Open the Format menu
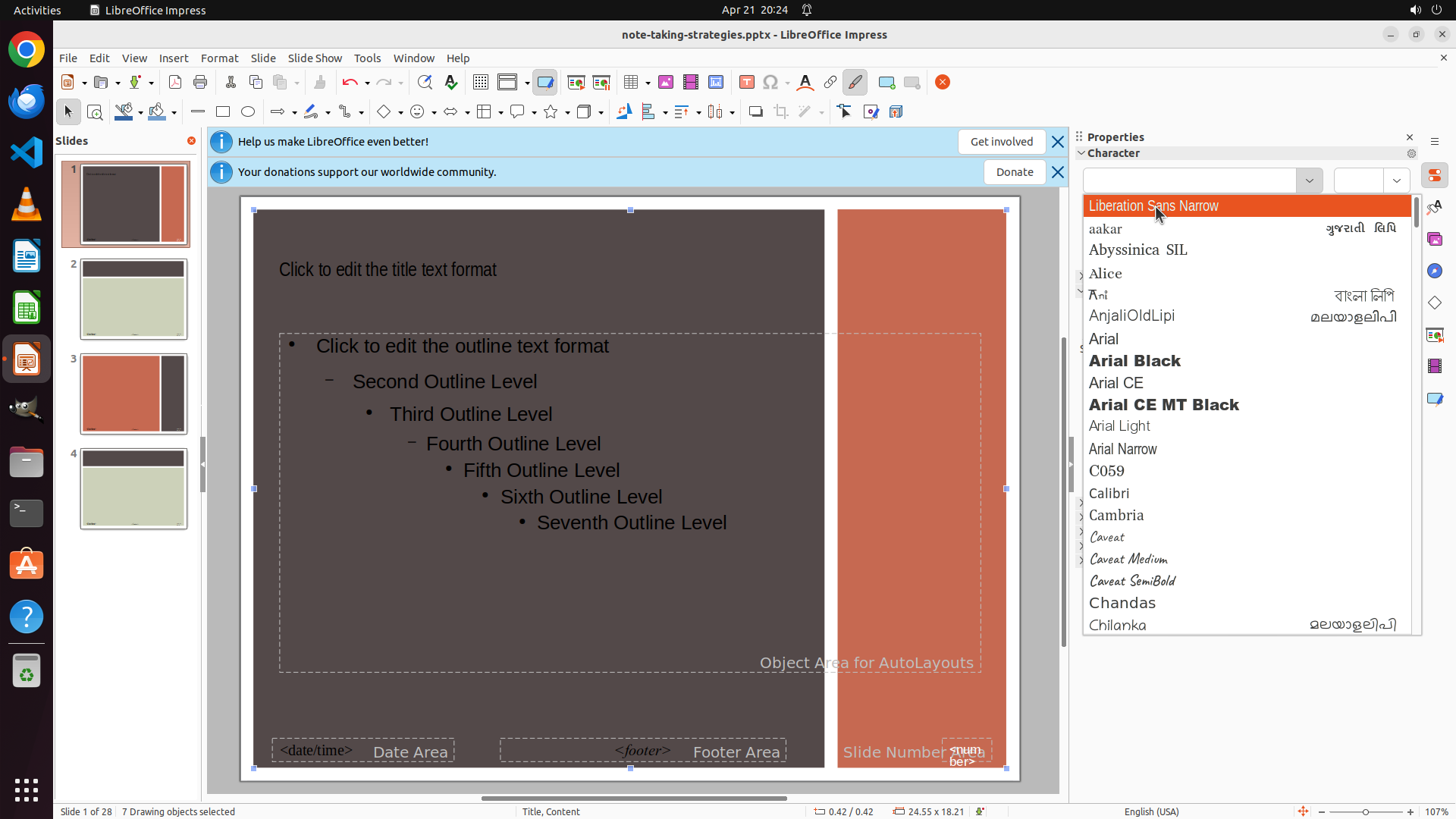The image size is (1456, 819). [219, 58]
